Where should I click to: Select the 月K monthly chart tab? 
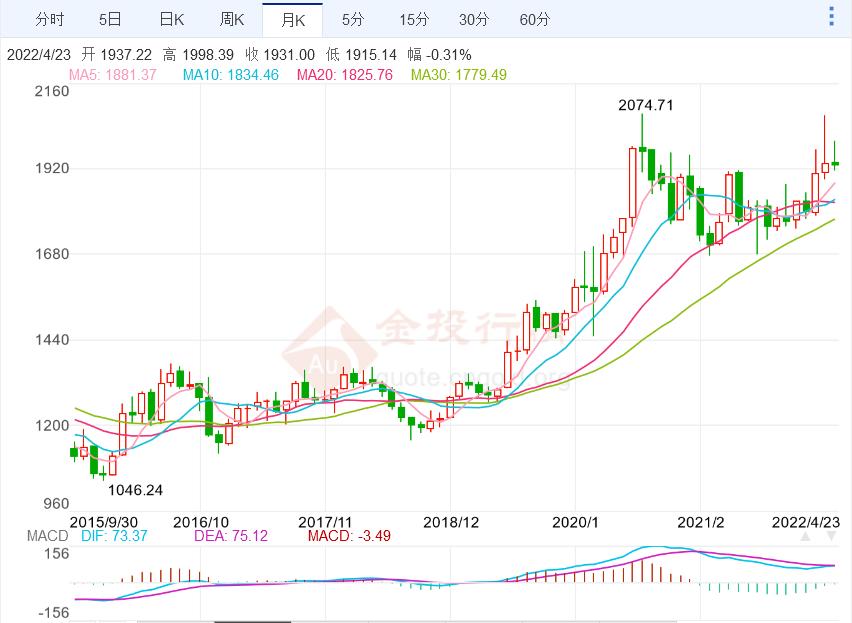[x=292, y=20]
